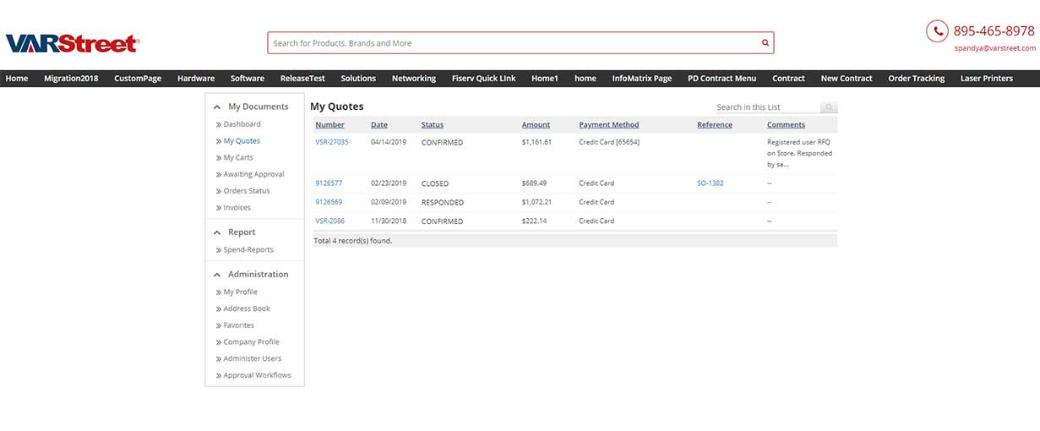Sort quotes by Status column header
The height and width of the screenshot is (431, 1040).
click(x=432, y=125)
